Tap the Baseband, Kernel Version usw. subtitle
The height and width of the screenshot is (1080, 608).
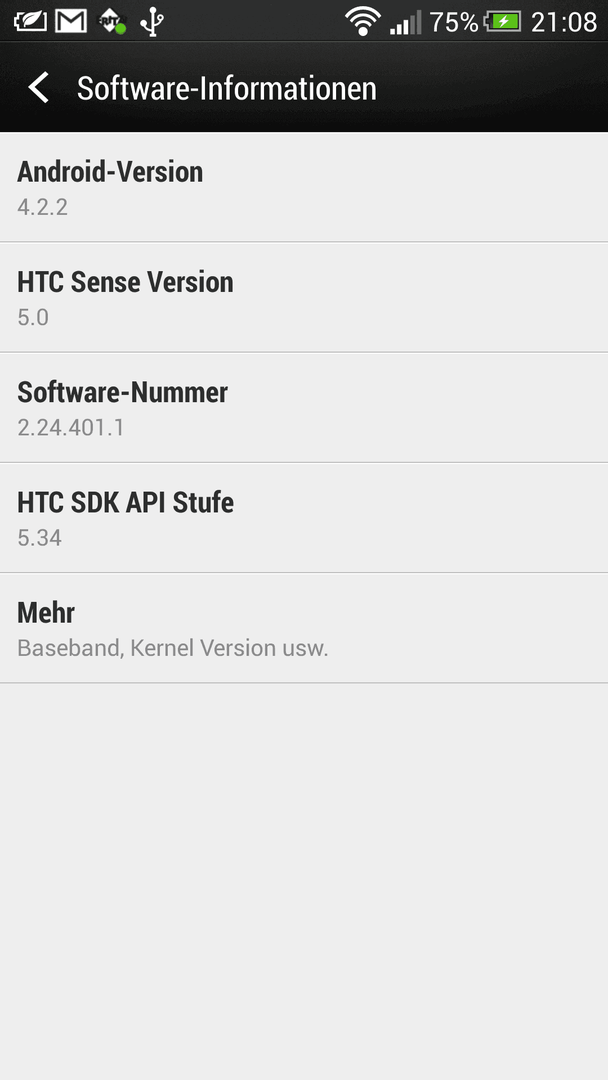tap(173, 648)
